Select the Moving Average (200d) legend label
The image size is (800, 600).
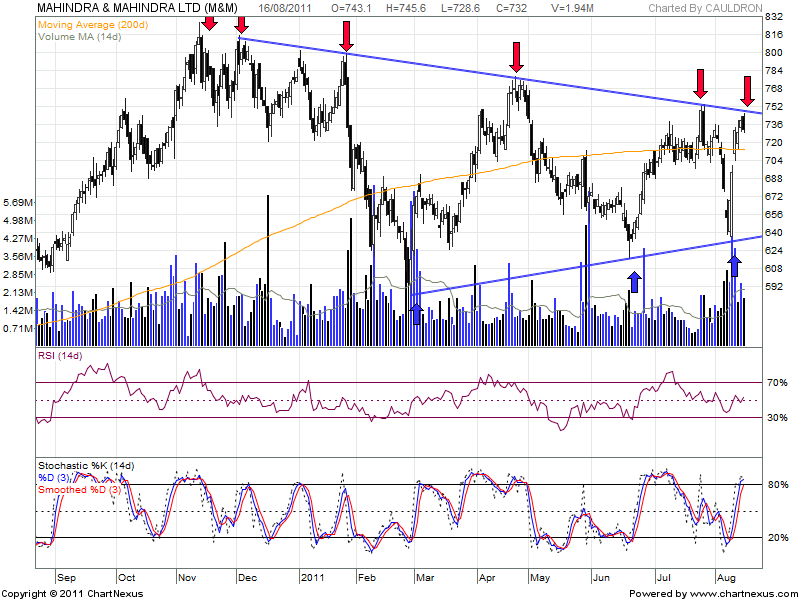pyautogui.click(x=91, y=23)
